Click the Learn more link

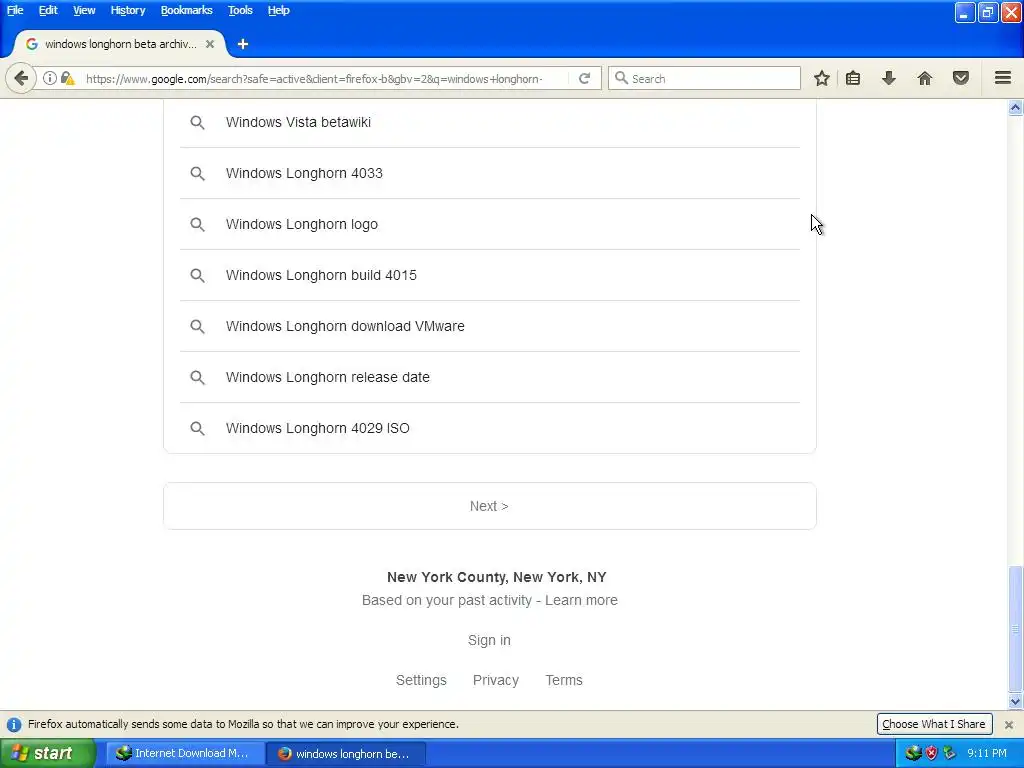coord(581,600)
